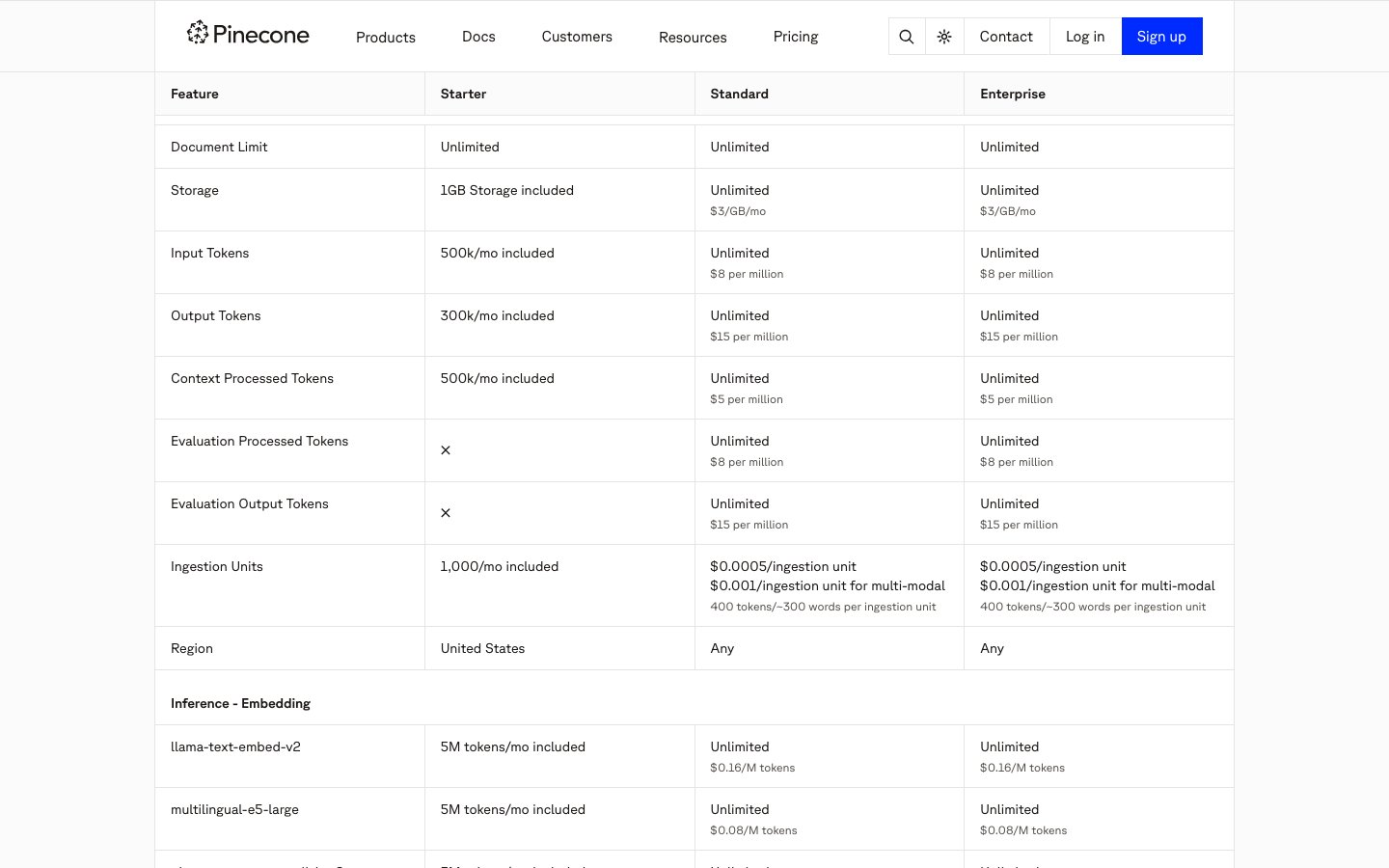The height and width of the screenshot is (868, 1389).
Task: Click the X mark in Evaluation Output Tokens row
Action: click(446, 513)
